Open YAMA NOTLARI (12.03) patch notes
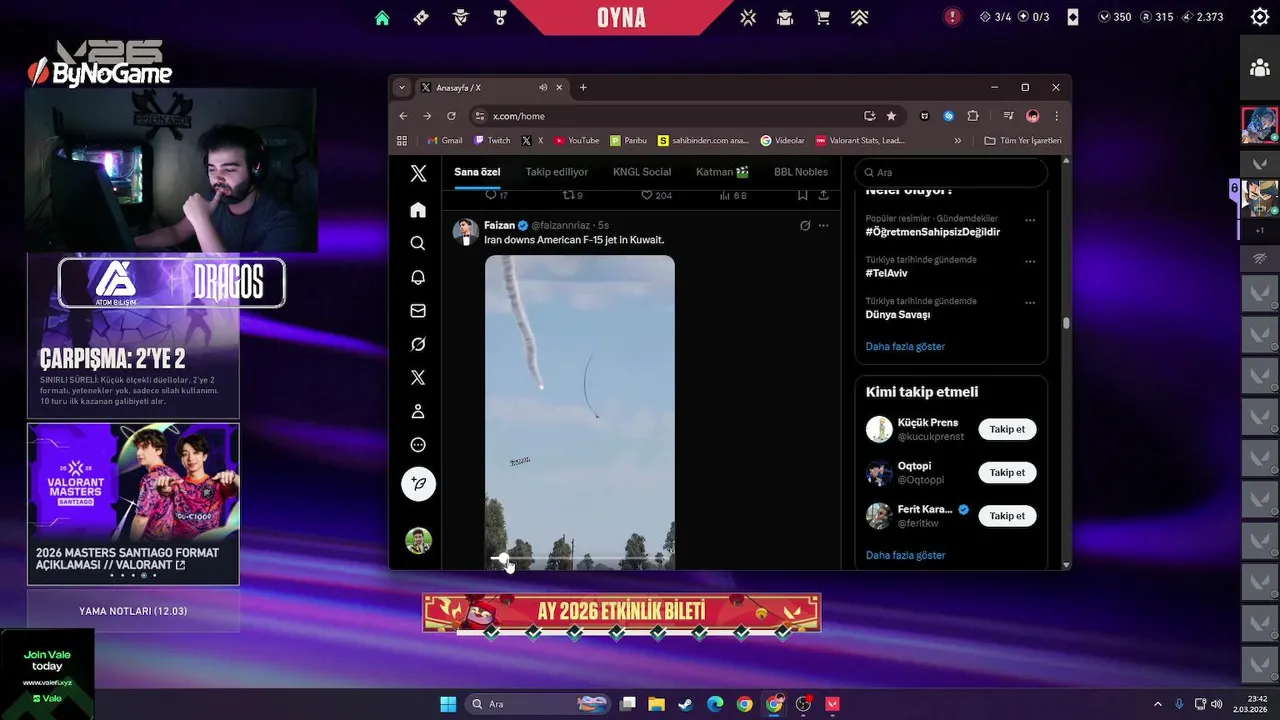1280x720 pixels. click(133, 611)
